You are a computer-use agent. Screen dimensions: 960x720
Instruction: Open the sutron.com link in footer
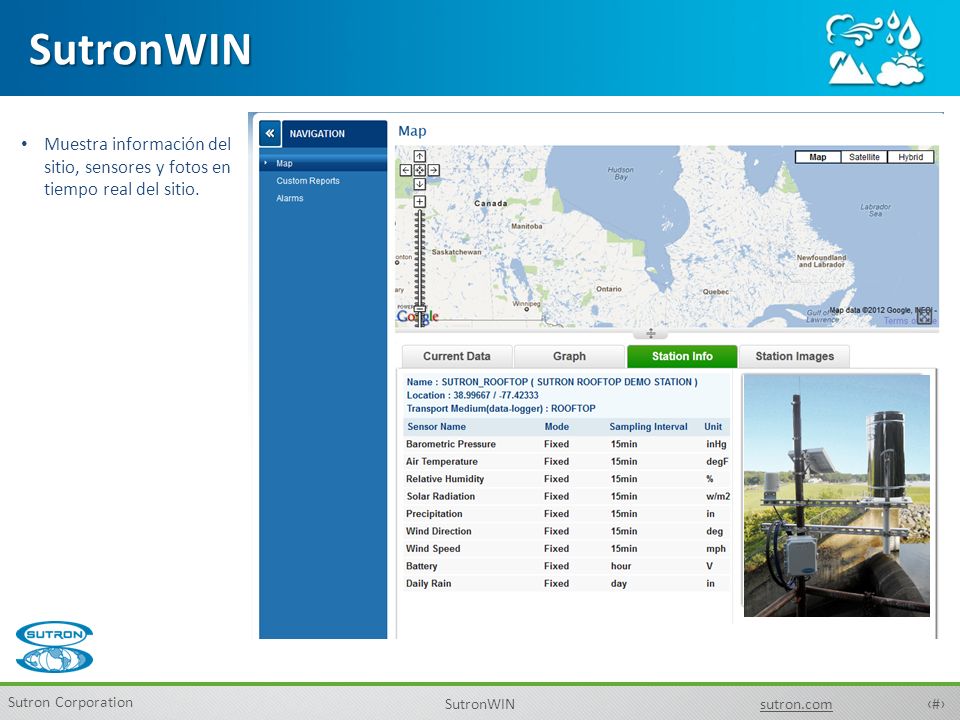click(796, 704)
